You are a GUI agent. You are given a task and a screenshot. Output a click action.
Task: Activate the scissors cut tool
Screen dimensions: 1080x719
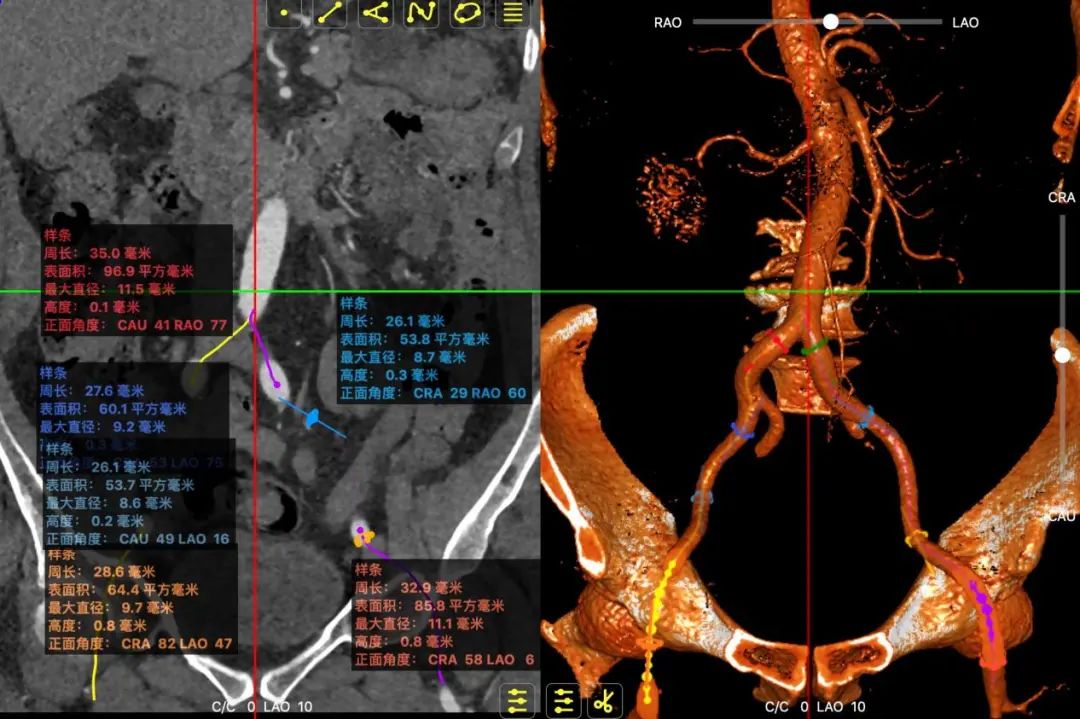pos(605,701)
